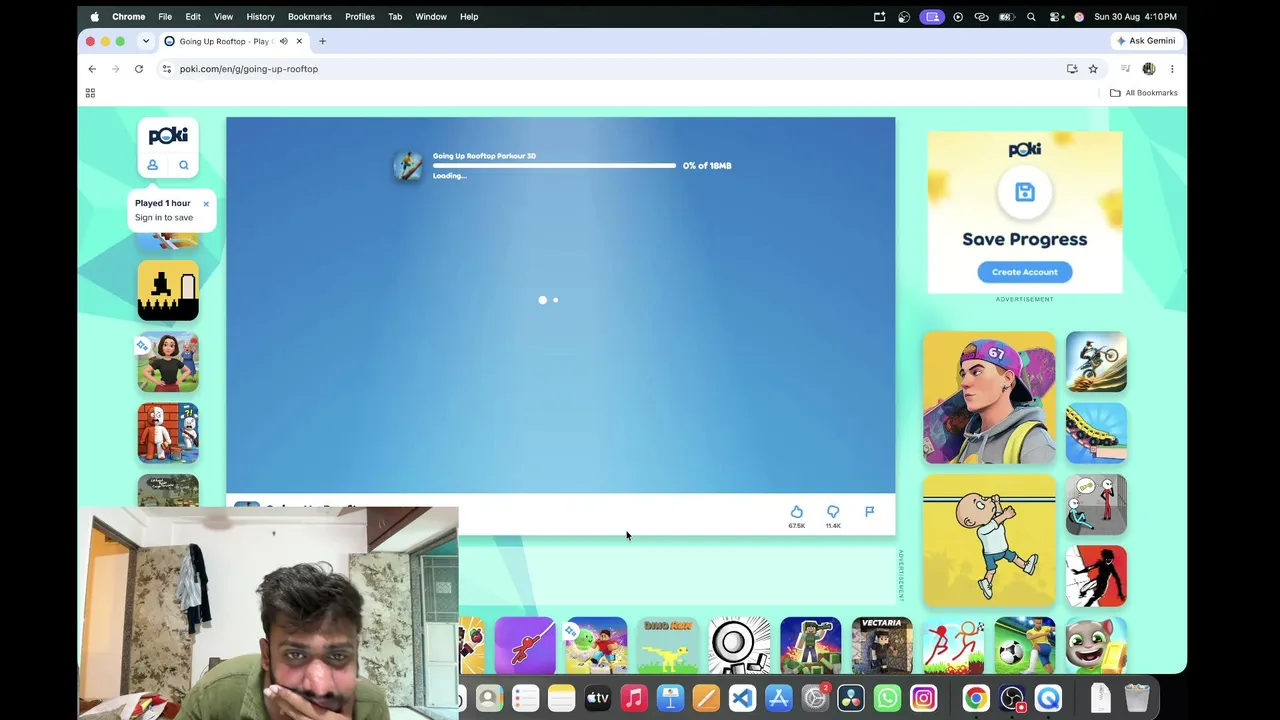This screenshot has width=1280, height=720.
Task: Launch Instagram from the dock
Action: pyautogui.click(x=923, y=698)
